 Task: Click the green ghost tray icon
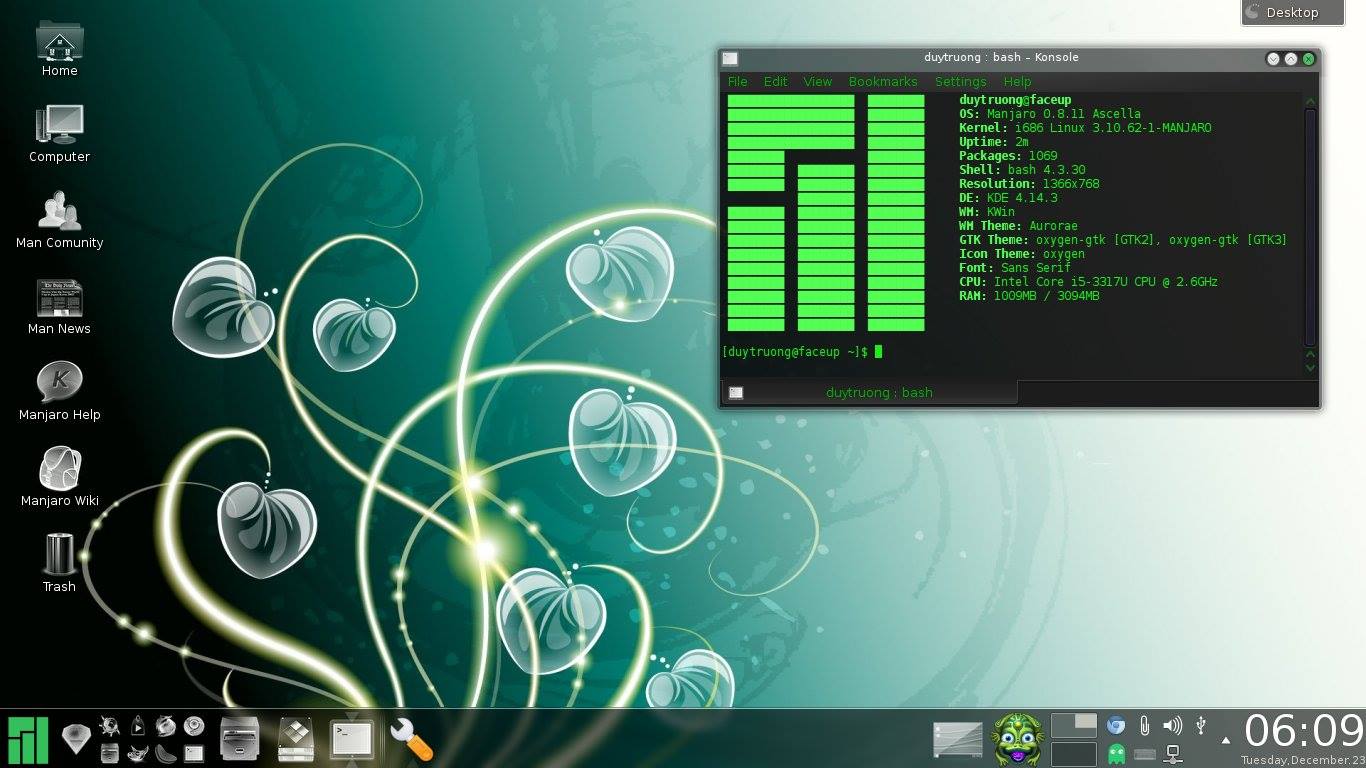pyautogui.click(x=1117, y=753)
